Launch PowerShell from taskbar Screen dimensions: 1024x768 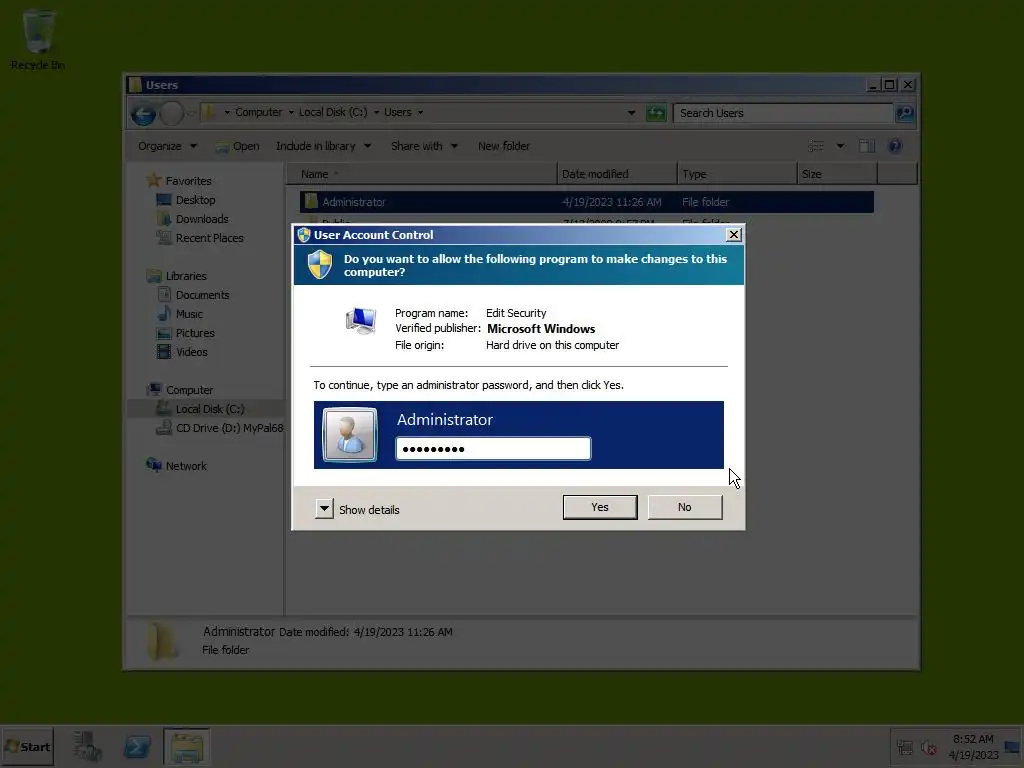137,746
